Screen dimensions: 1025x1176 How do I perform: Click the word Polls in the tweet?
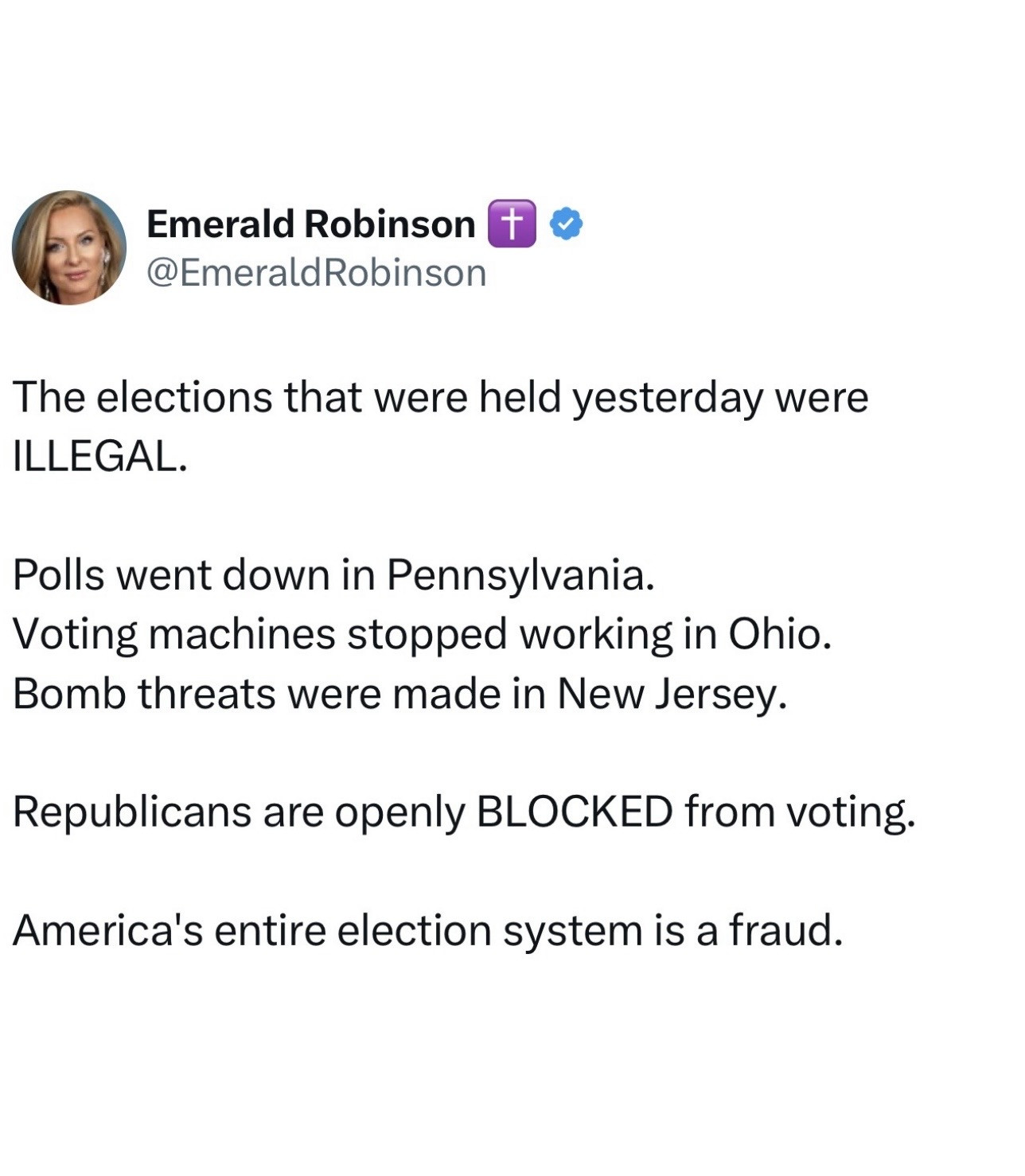(58, 574)
